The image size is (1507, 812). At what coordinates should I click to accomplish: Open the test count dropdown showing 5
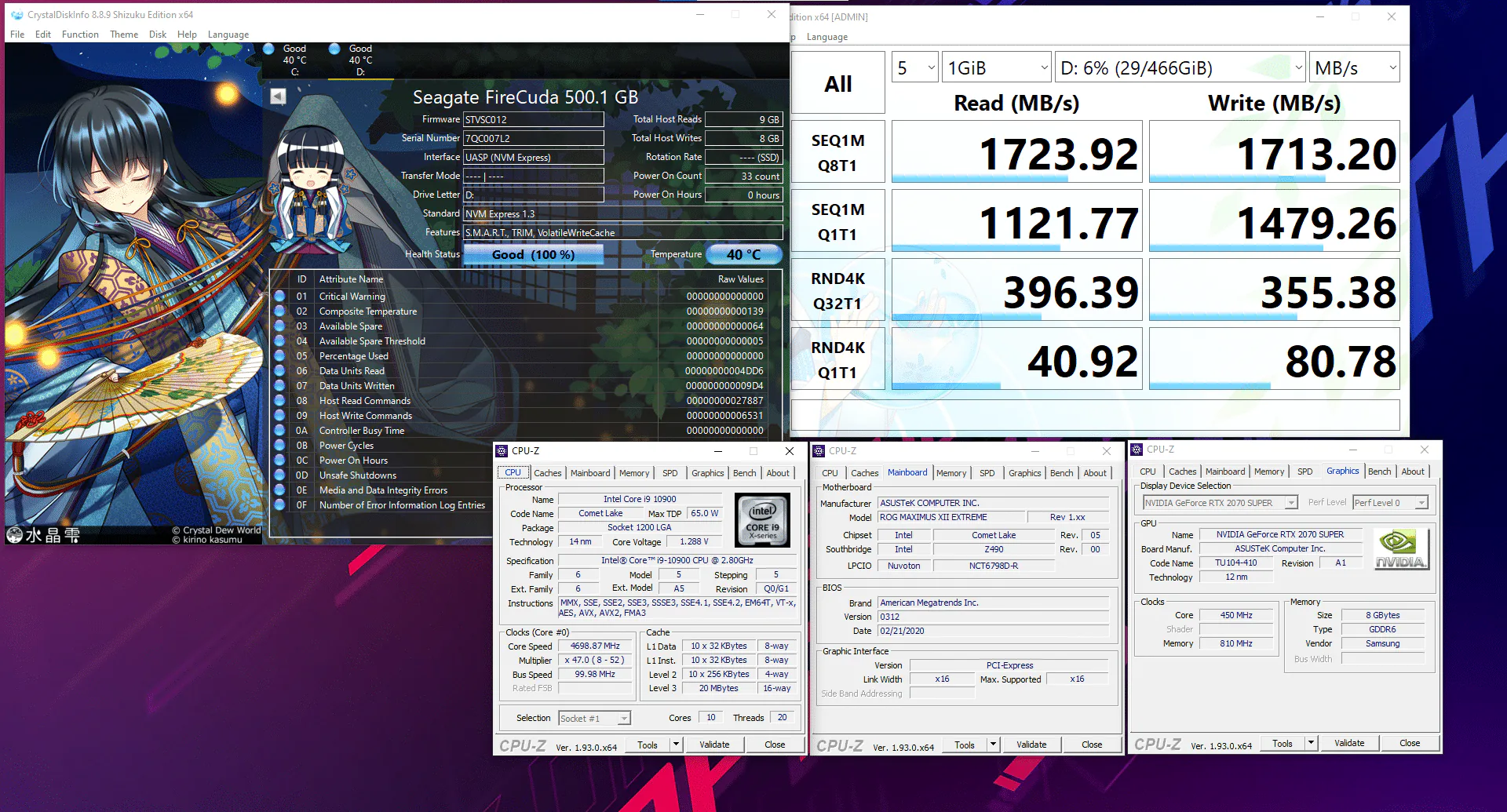pos(915,68)
